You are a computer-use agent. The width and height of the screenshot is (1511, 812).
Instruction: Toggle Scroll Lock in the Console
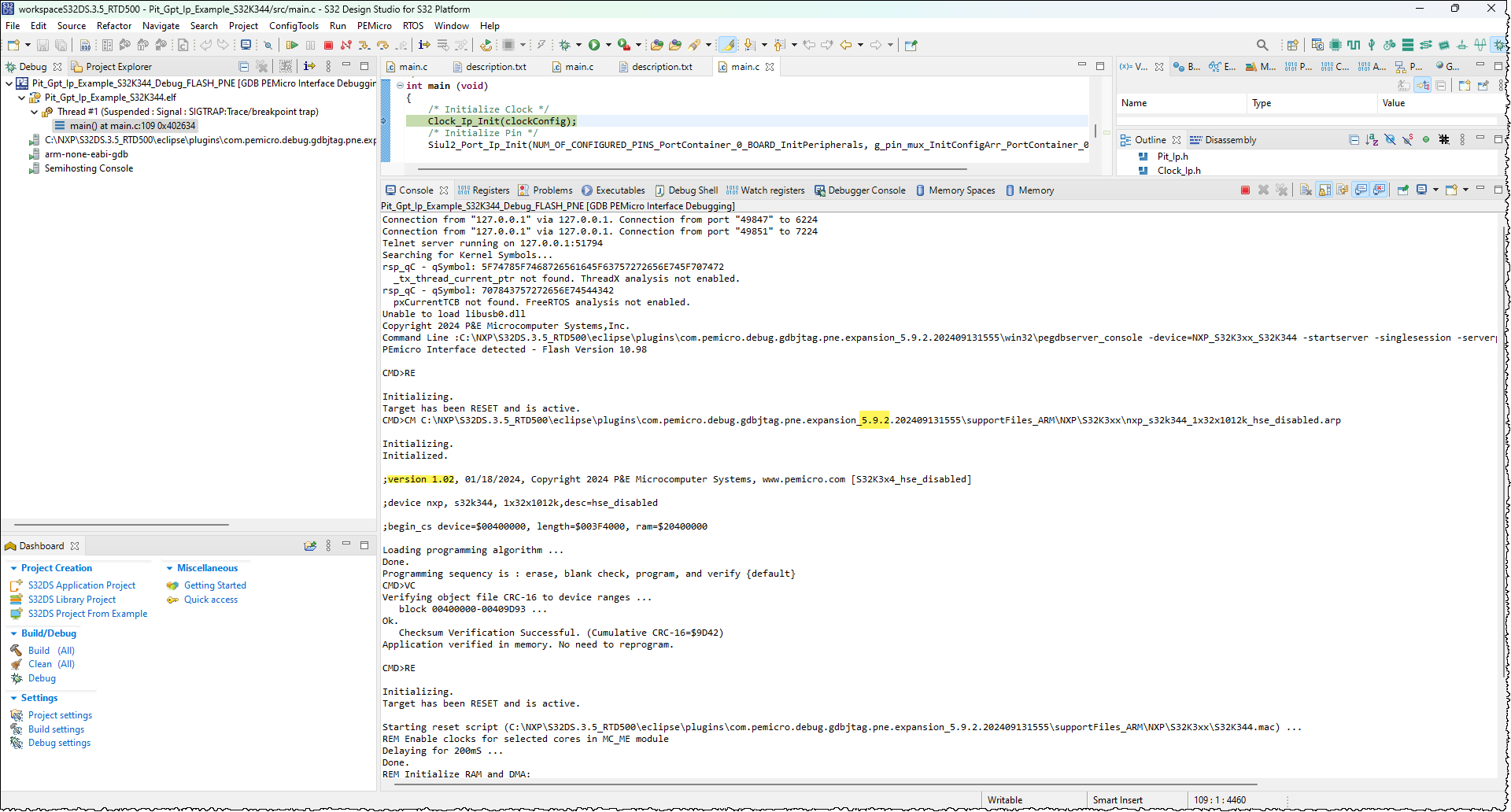click(1324, 190)
